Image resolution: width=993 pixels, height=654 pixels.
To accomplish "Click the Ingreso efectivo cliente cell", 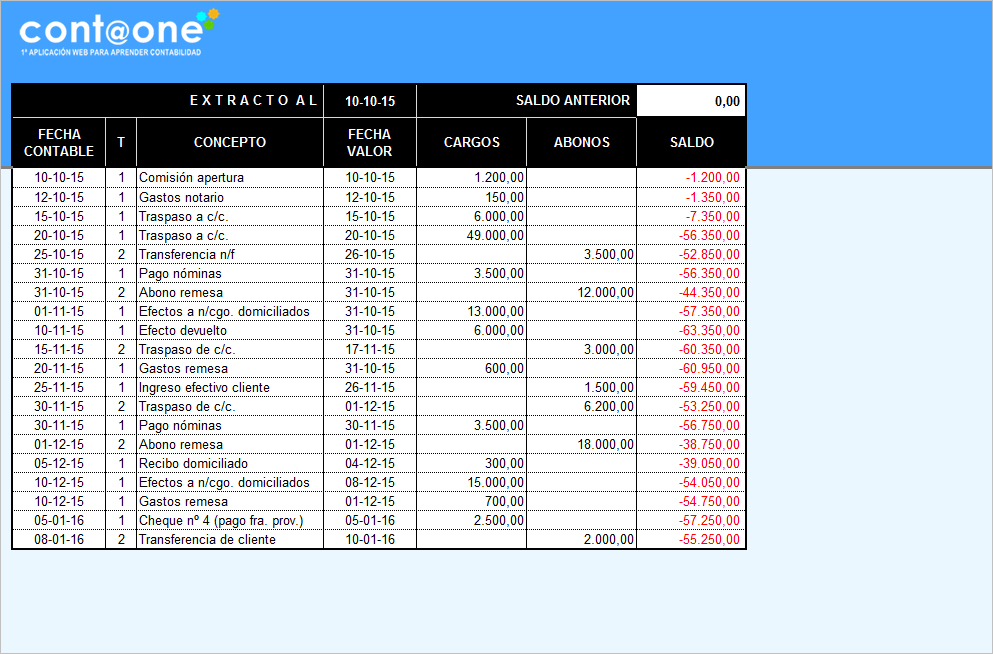I will [230, 387].
